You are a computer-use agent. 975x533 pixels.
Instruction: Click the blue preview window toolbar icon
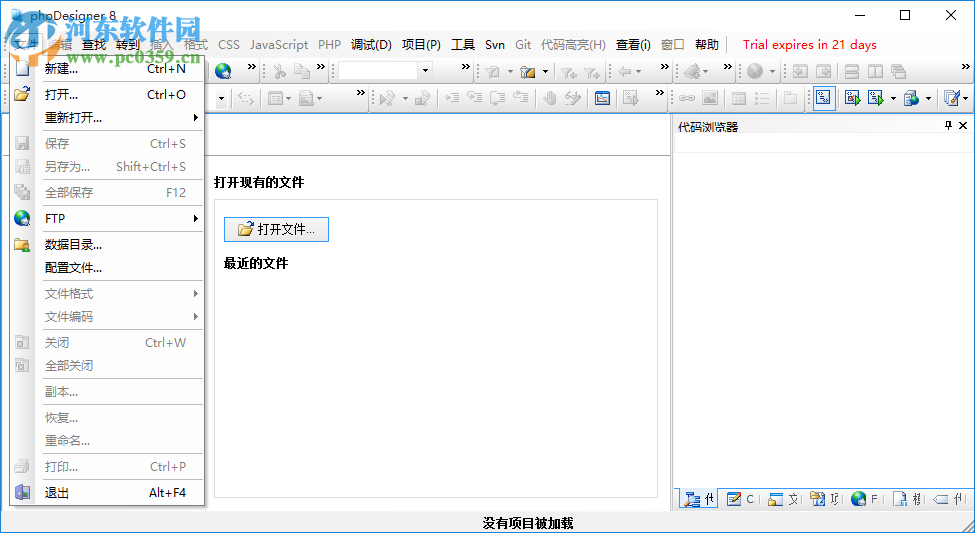click(603, 98)
